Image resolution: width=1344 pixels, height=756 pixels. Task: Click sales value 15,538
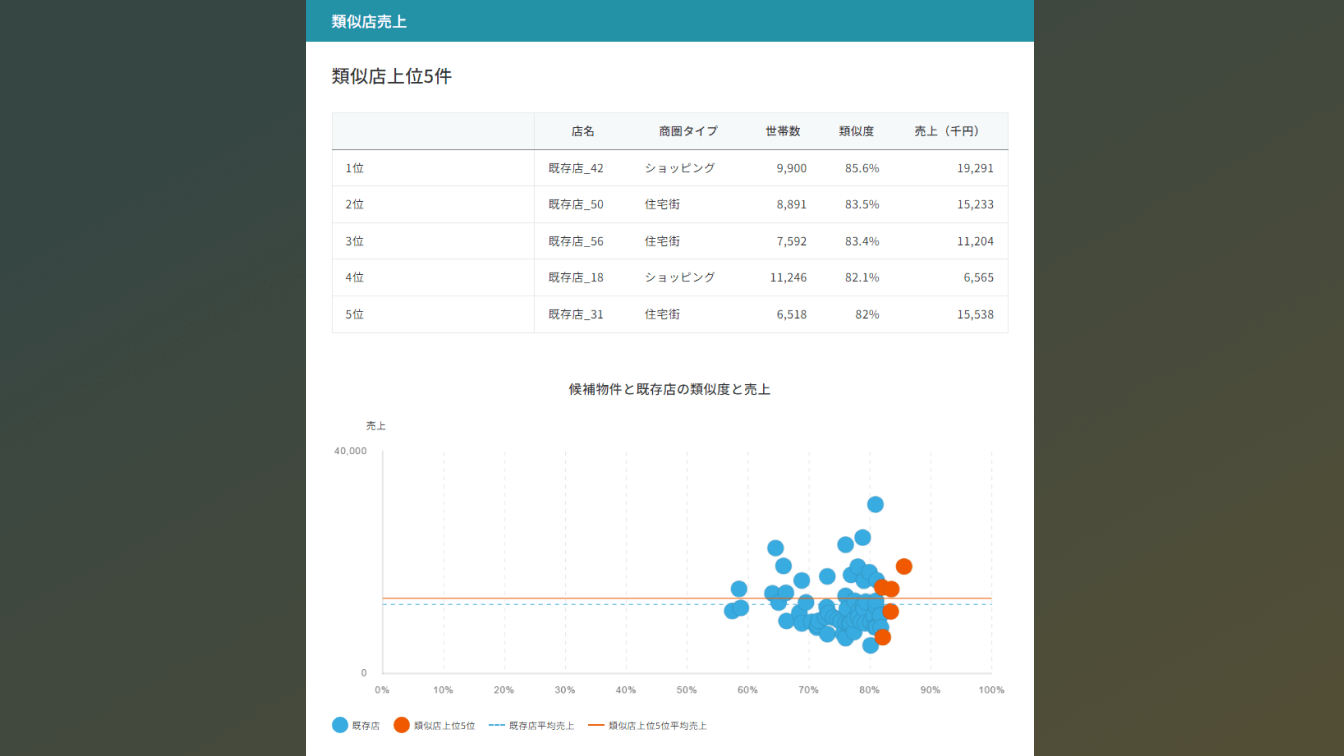tap(975, 314)
